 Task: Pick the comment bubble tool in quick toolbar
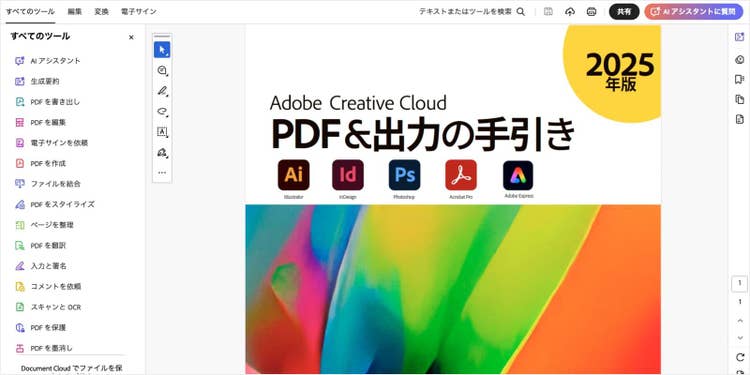(x=162, y=70)
